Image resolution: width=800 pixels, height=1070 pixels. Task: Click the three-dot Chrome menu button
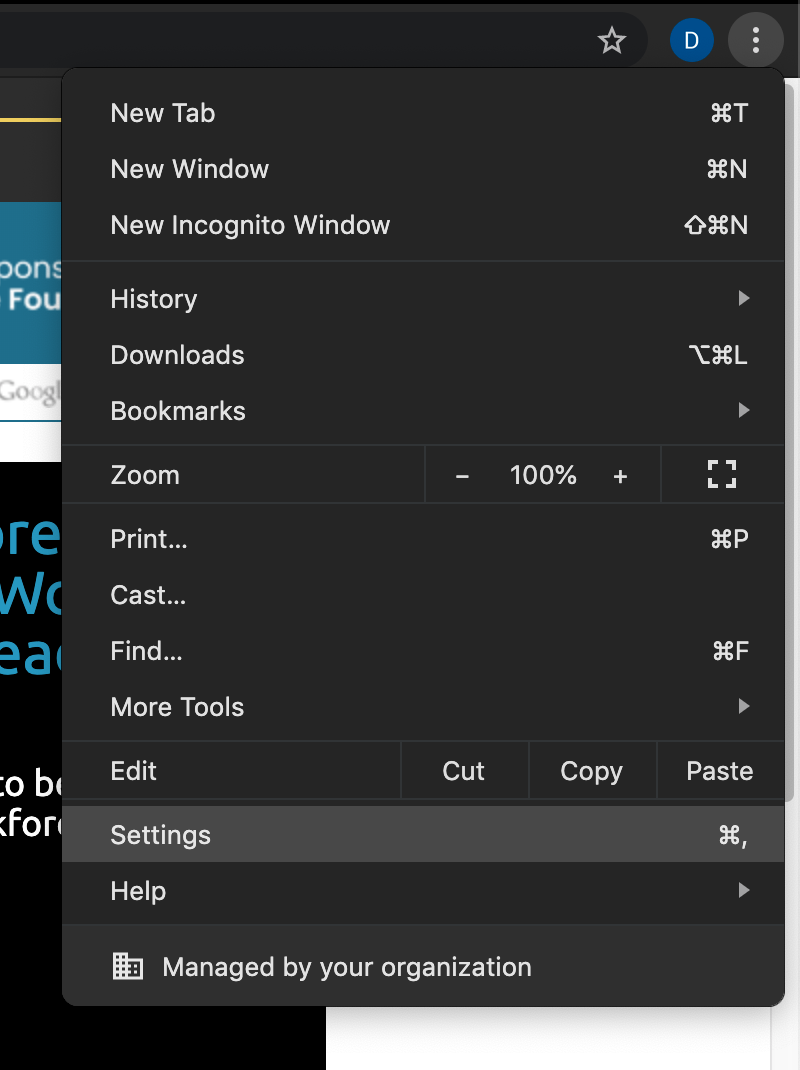(756, 41)
